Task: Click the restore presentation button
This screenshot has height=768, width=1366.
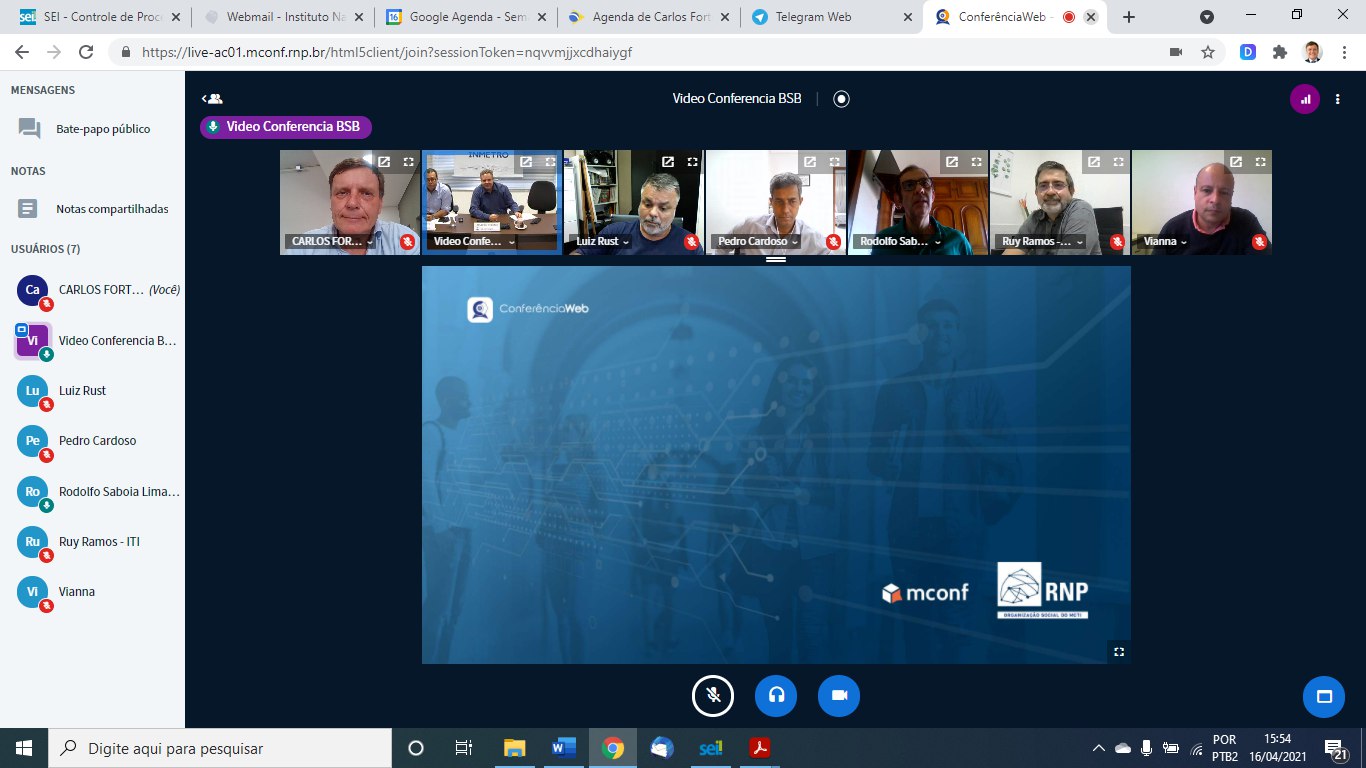Action: (x=1324, y=697)
